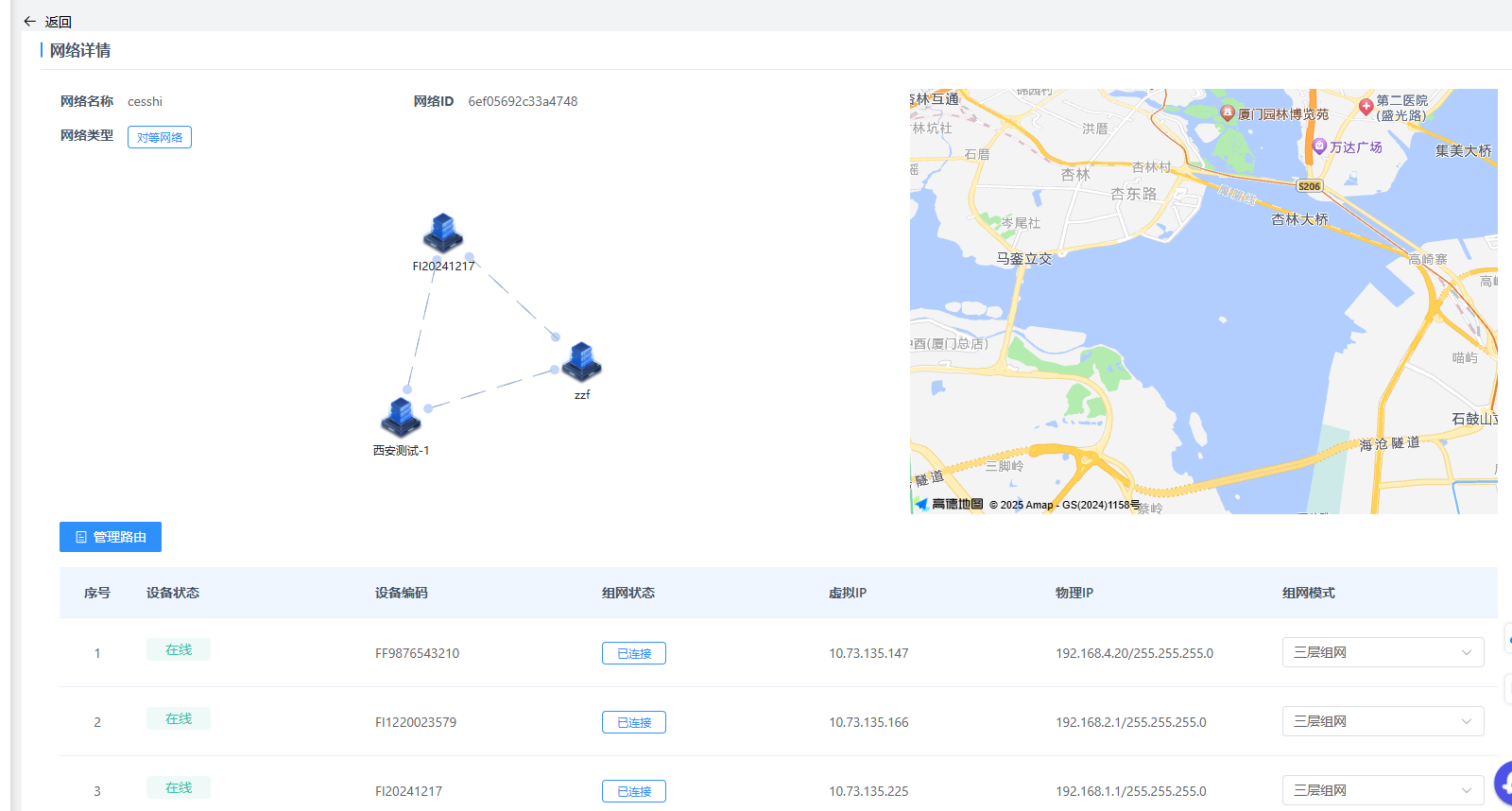The width and height of the screenshot is (1512, 811).
Task: Click 已连接 status tag in row 2
Action: point(634,722)
